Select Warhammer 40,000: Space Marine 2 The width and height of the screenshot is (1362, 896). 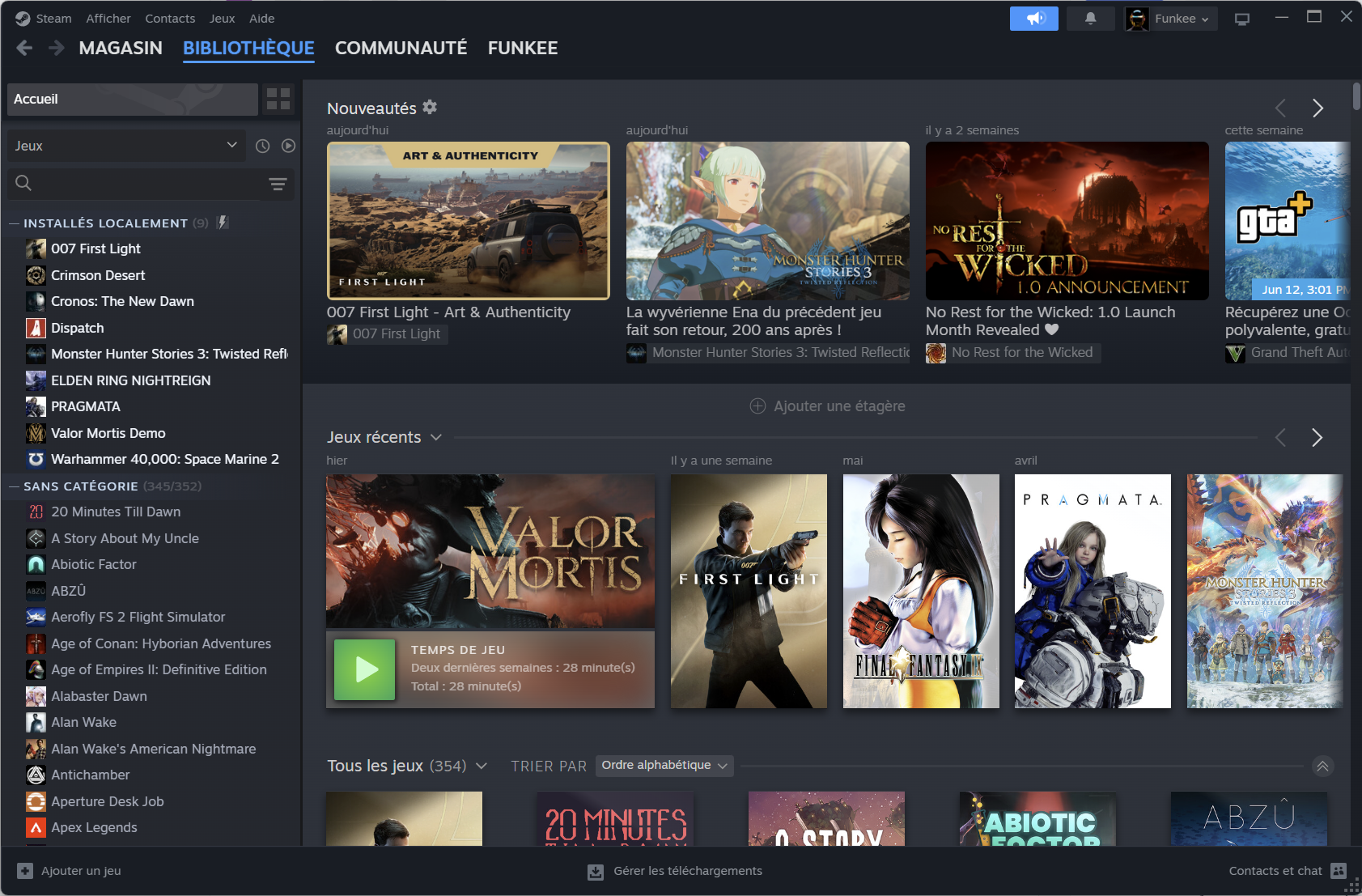point(164,459)
